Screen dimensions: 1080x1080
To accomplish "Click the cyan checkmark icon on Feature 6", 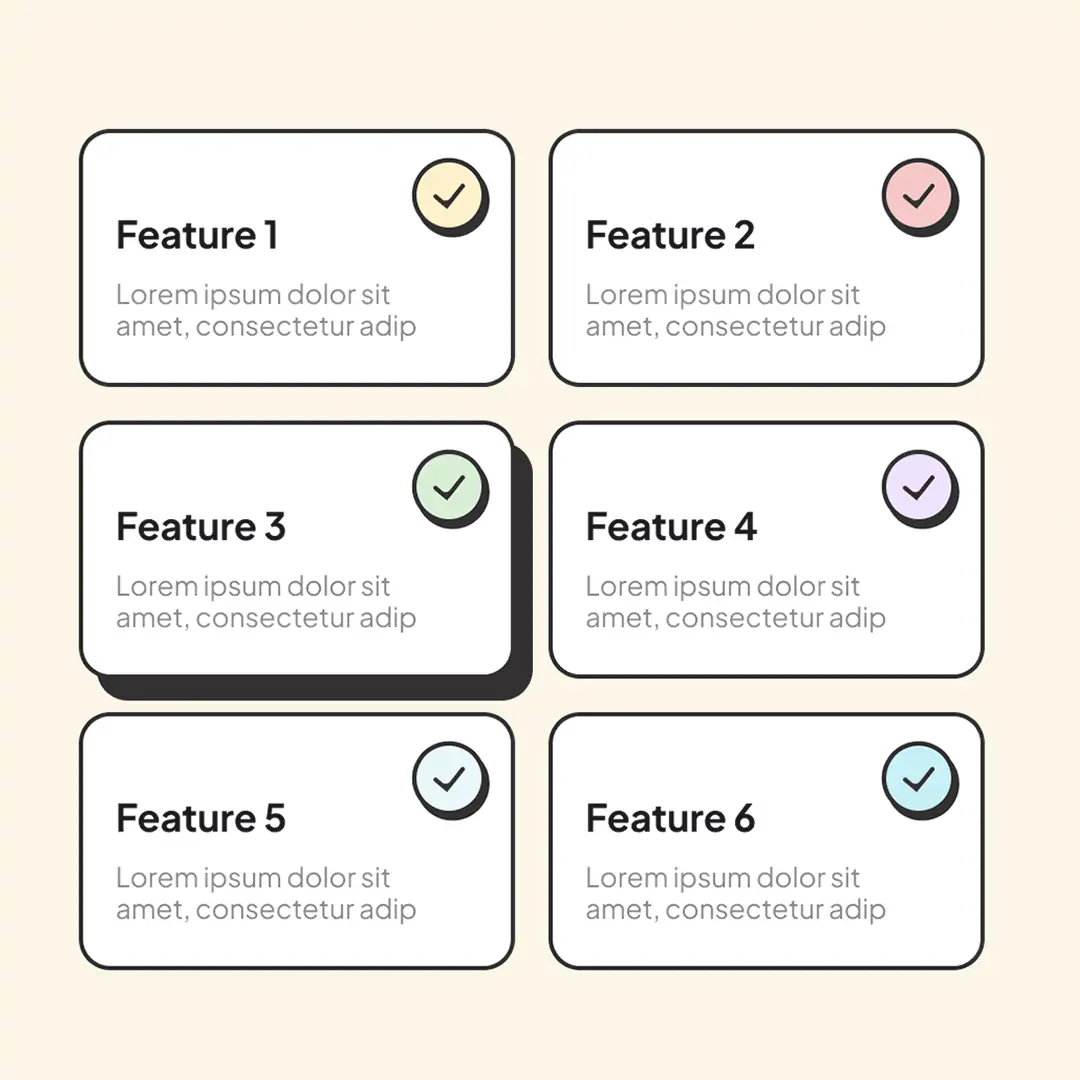I will (x=920, y=779).
